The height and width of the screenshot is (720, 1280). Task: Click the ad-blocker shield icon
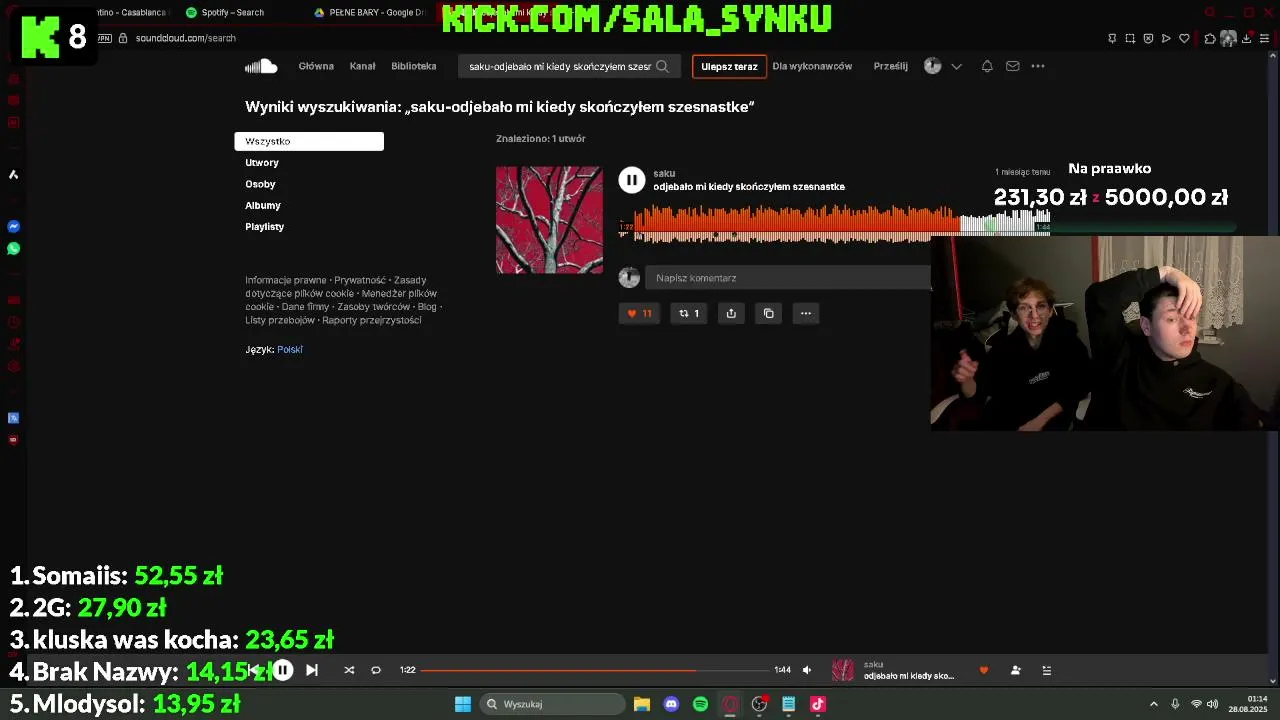(x=1148, y=38)
